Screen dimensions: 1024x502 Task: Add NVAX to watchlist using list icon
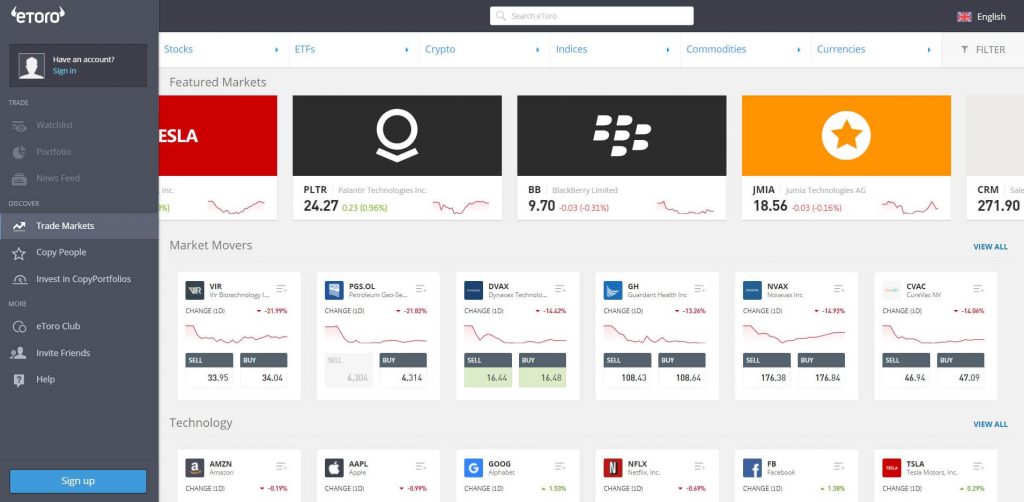pyautogui.click(x=840, y=288)
